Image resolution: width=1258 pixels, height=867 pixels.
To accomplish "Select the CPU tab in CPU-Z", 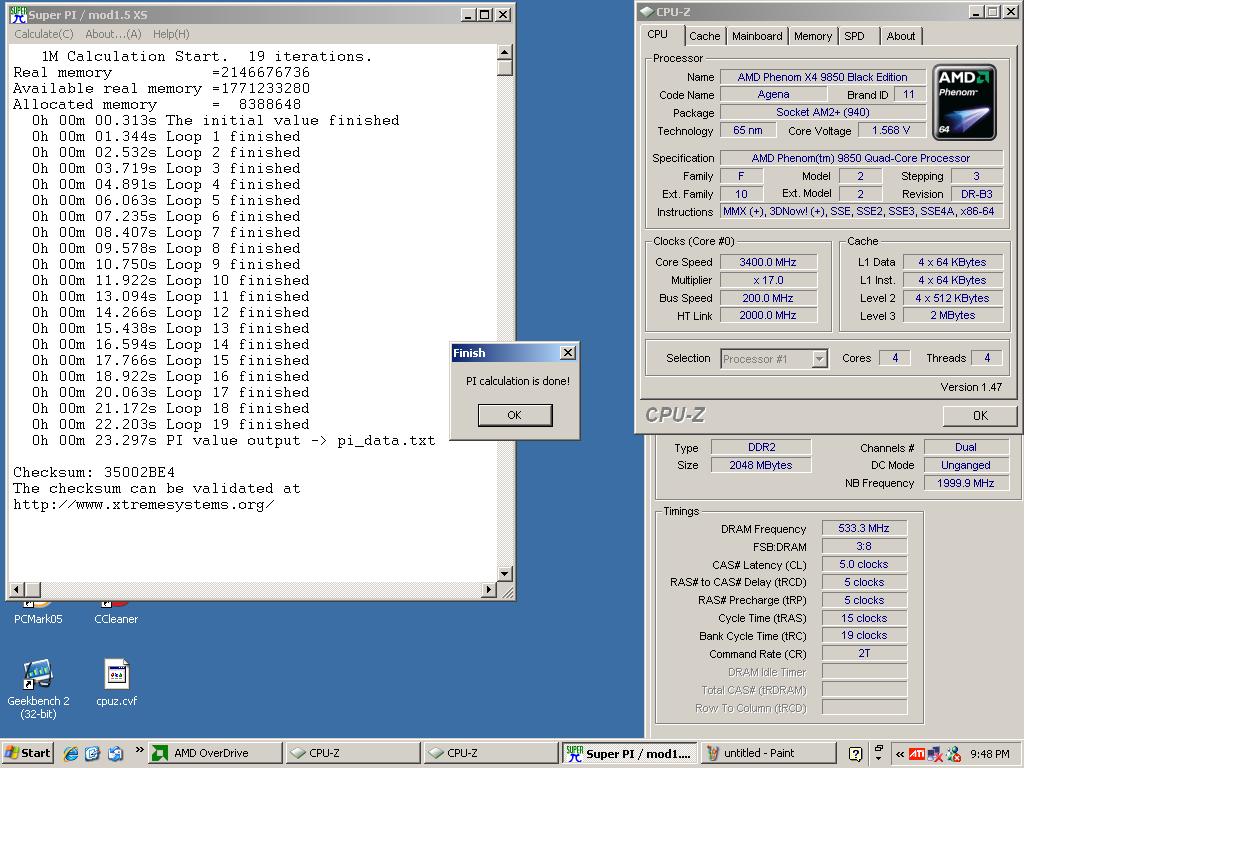I will point(658,34).
